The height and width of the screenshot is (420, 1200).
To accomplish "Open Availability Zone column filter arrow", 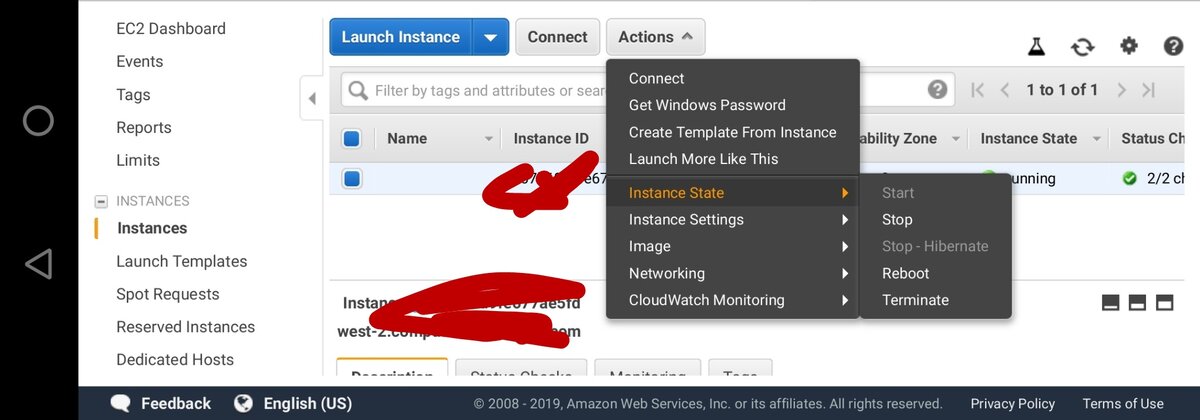I will [x=956, y=139].
